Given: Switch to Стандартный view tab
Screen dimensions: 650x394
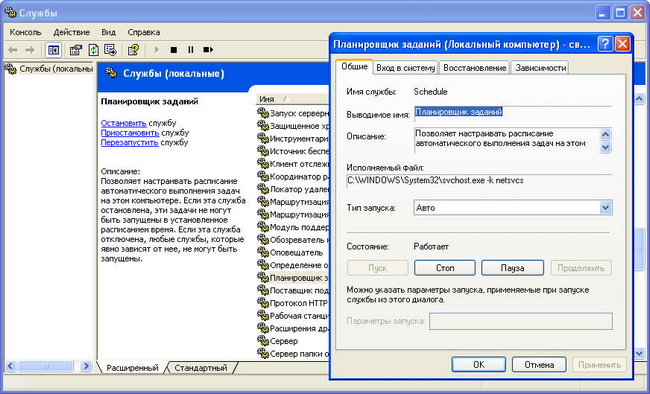Looking at the screenshot, I should [x=201, y=367].
